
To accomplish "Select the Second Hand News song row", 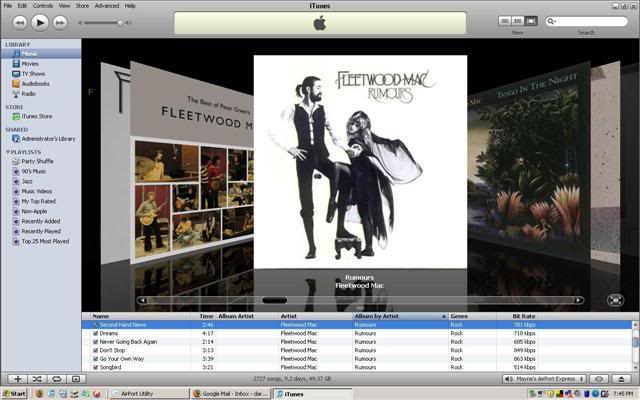I will (357, 325).
